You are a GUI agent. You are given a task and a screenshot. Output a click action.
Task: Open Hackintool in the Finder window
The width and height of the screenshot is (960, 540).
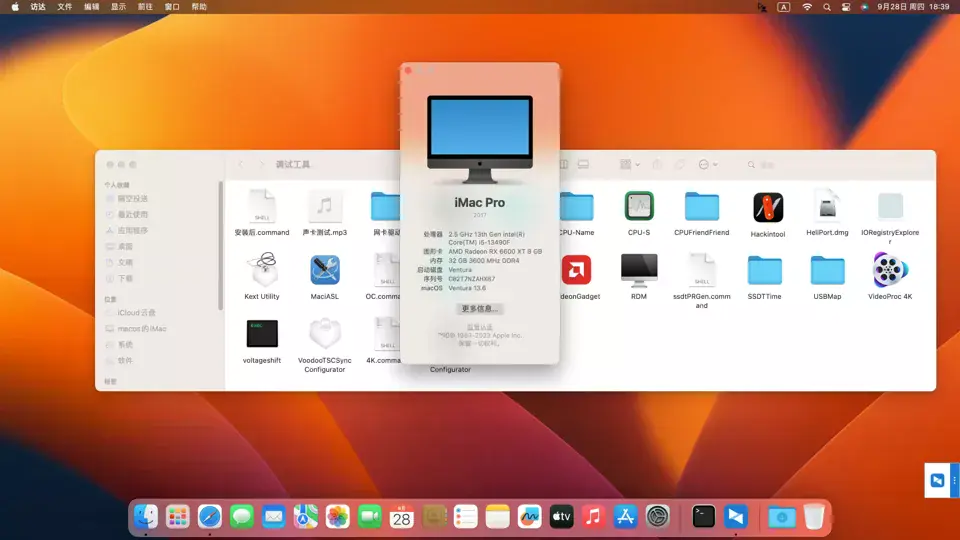pos(768,208)
